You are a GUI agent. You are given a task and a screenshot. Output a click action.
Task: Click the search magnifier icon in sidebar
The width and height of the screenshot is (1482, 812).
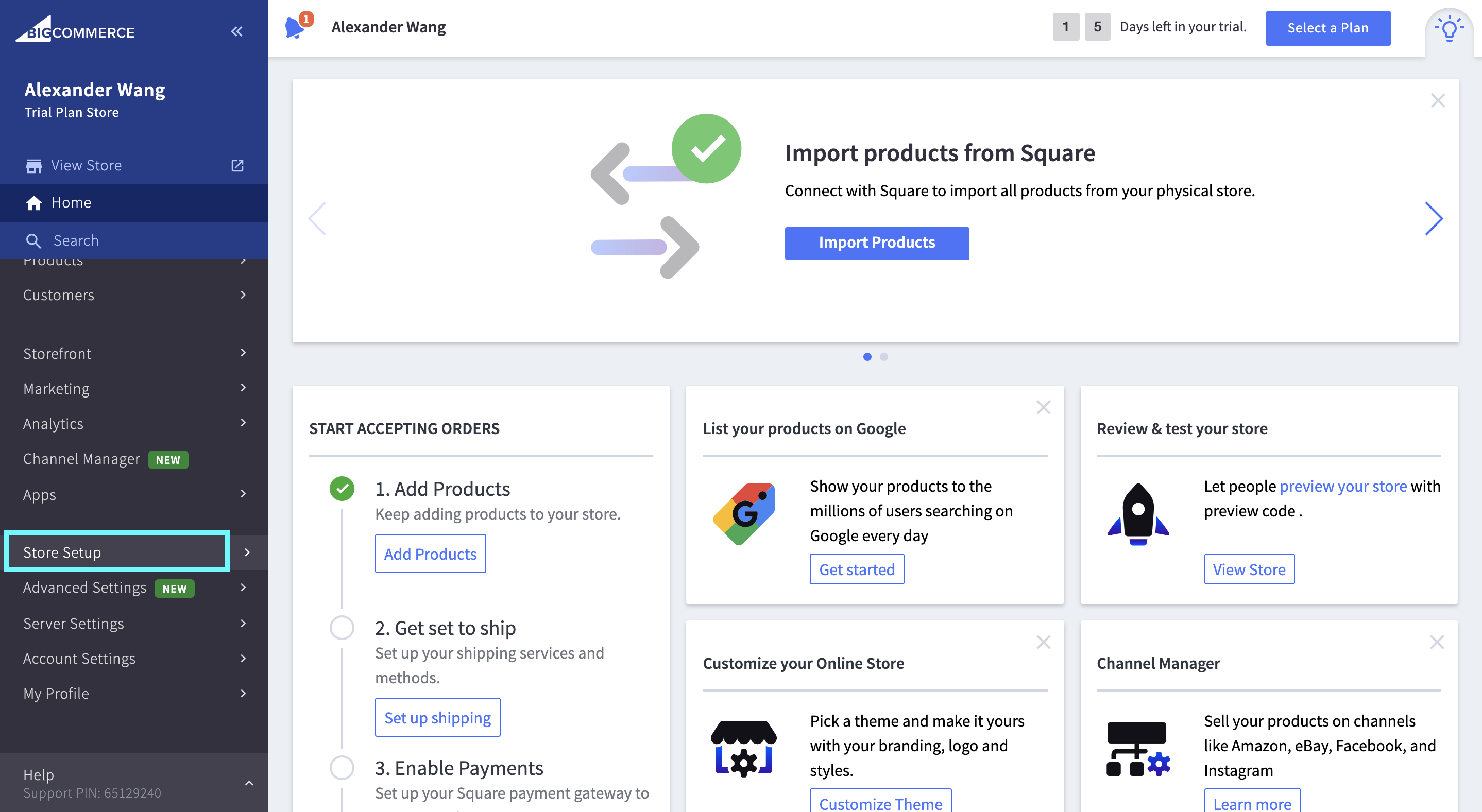tap(34, 241)
